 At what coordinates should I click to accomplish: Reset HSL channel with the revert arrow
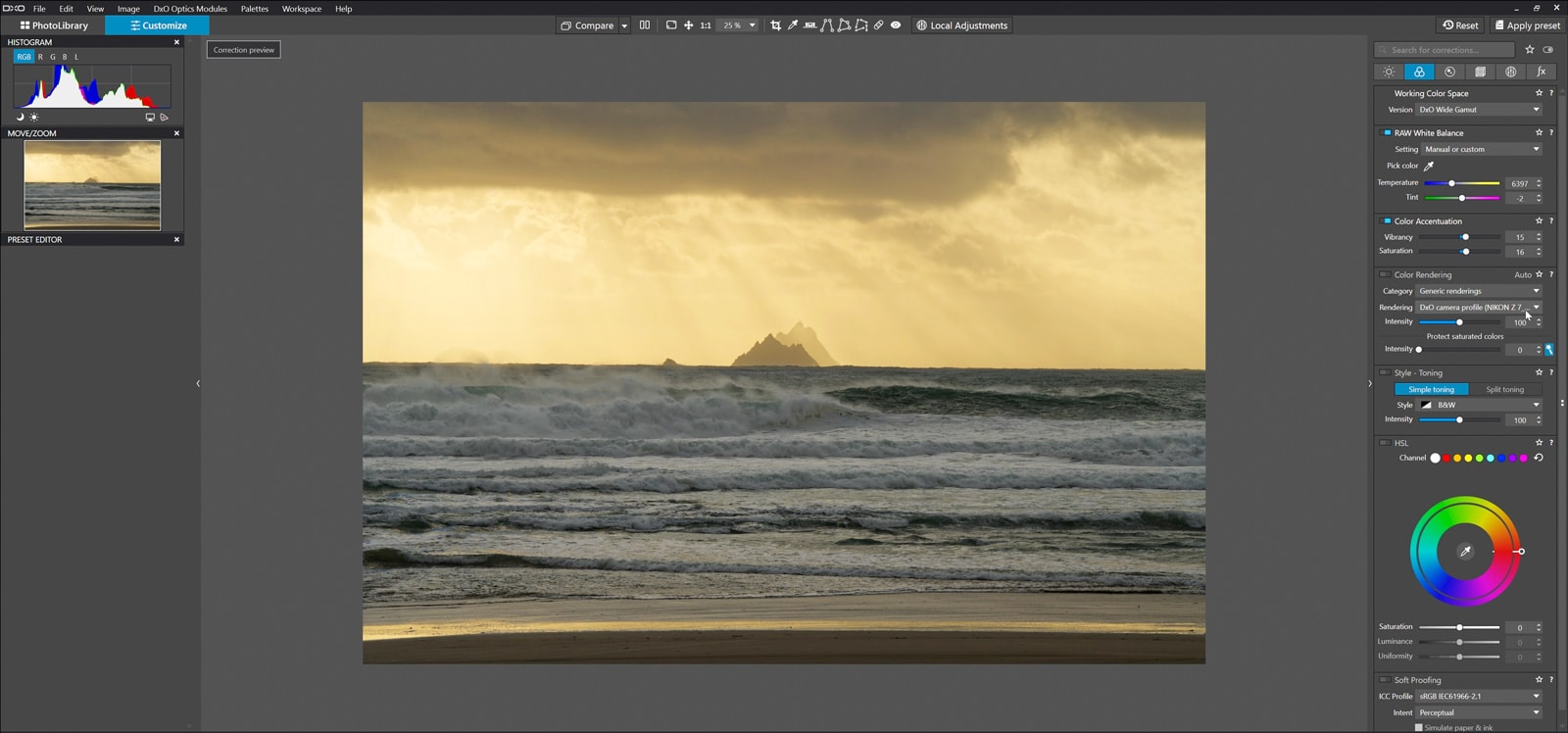click(1539, 458)
